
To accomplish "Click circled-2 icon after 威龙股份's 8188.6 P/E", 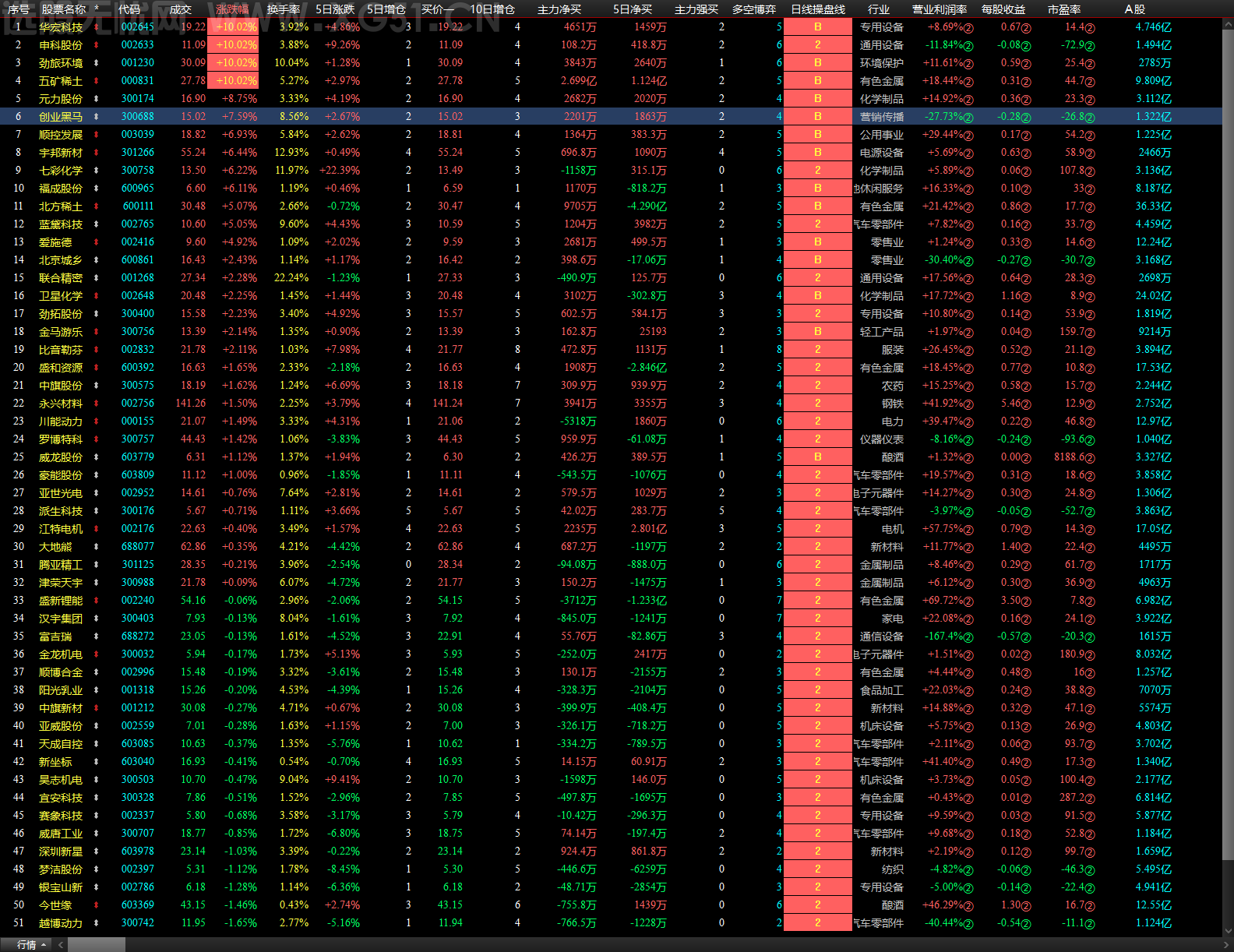I will click(1090, 458).
